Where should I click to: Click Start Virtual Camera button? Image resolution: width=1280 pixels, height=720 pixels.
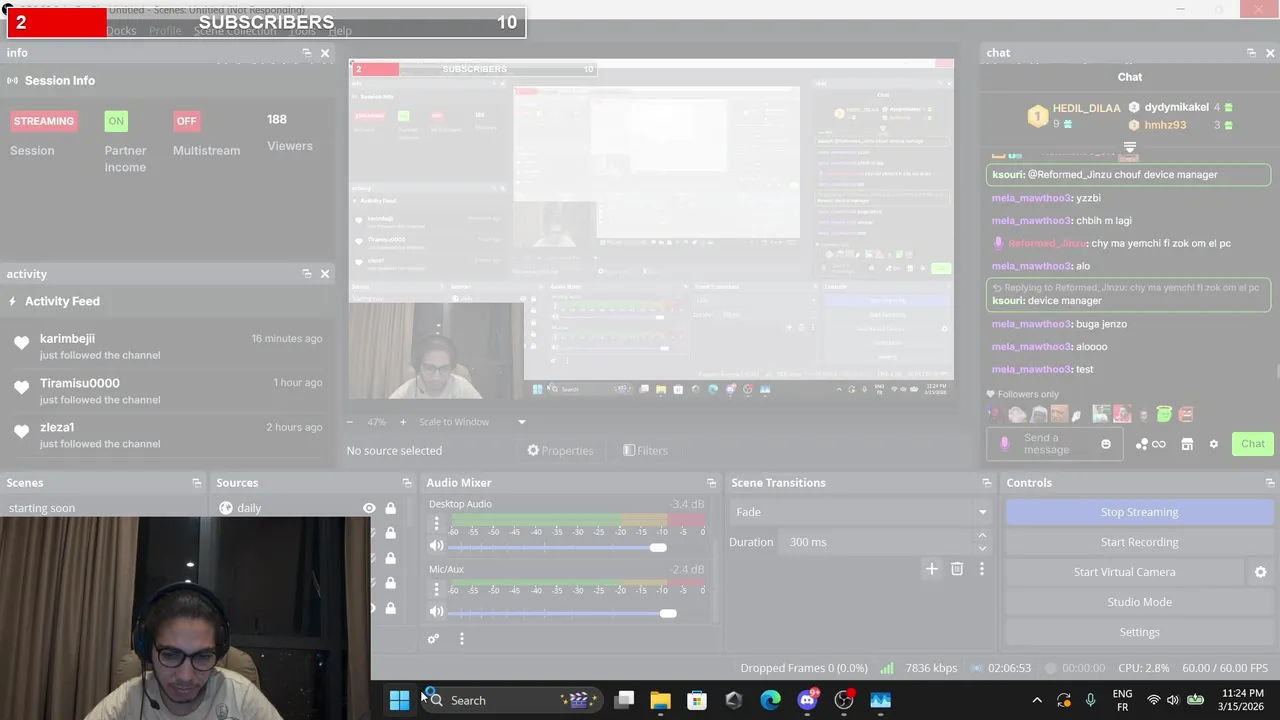point(1124,572)
